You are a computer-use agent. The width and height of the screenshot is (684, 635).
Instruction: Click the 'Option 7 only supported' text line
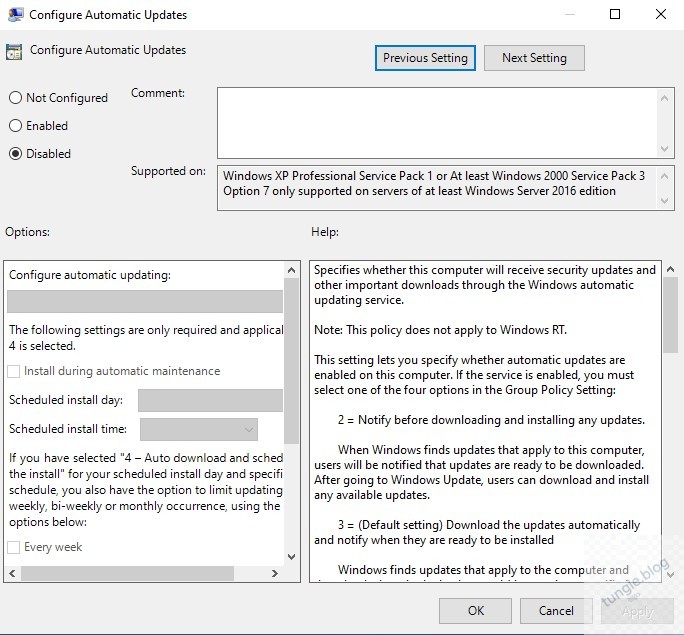coord(419,191)
